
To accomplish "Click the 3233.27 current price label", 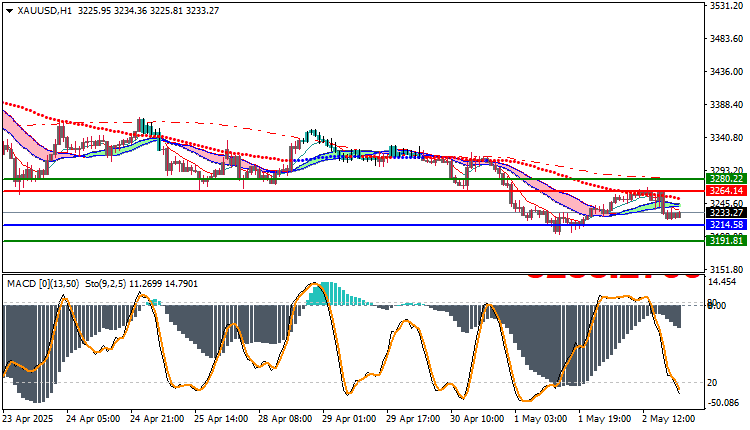I will point(727,212).
